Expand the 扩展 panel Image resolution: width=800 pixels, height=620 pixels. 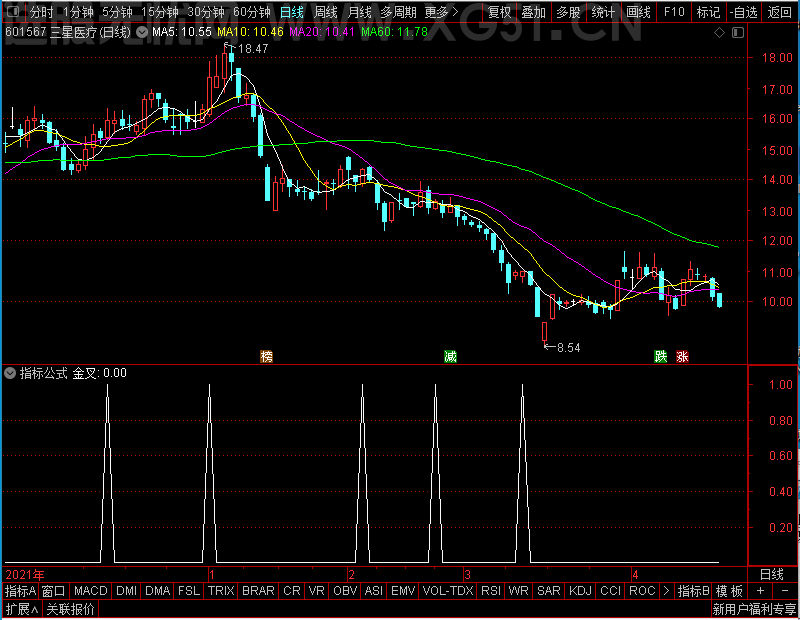[22, 609]
